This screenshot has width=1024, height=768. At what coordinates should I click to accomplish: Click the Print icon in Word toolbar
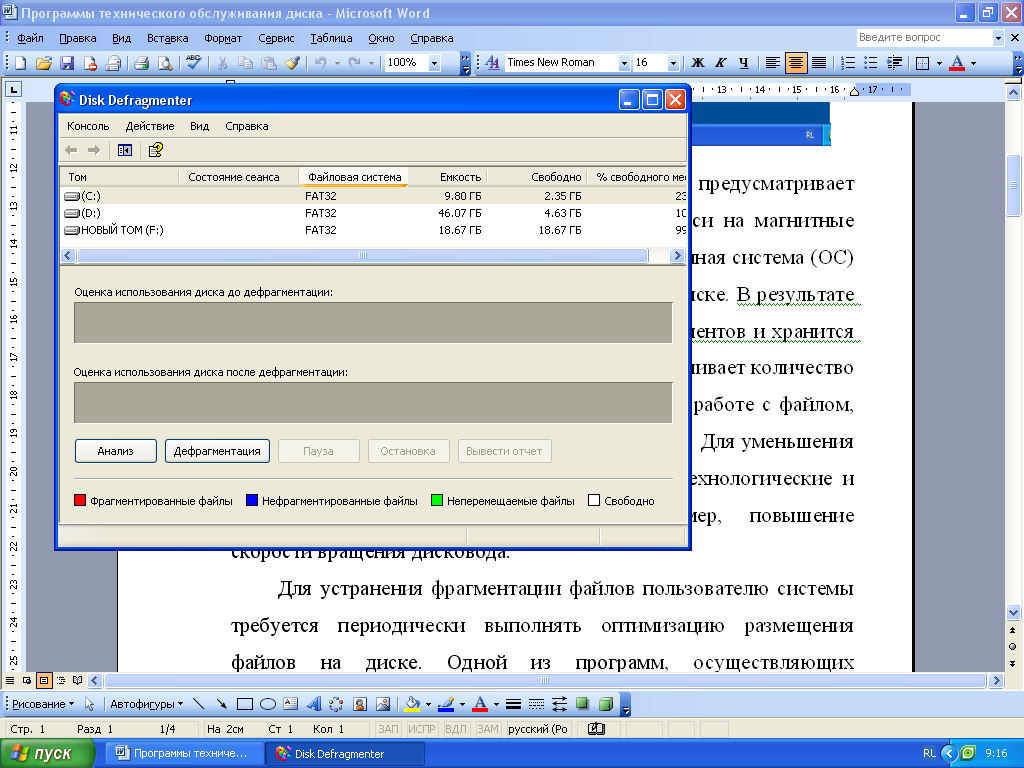tap(142, 63)
